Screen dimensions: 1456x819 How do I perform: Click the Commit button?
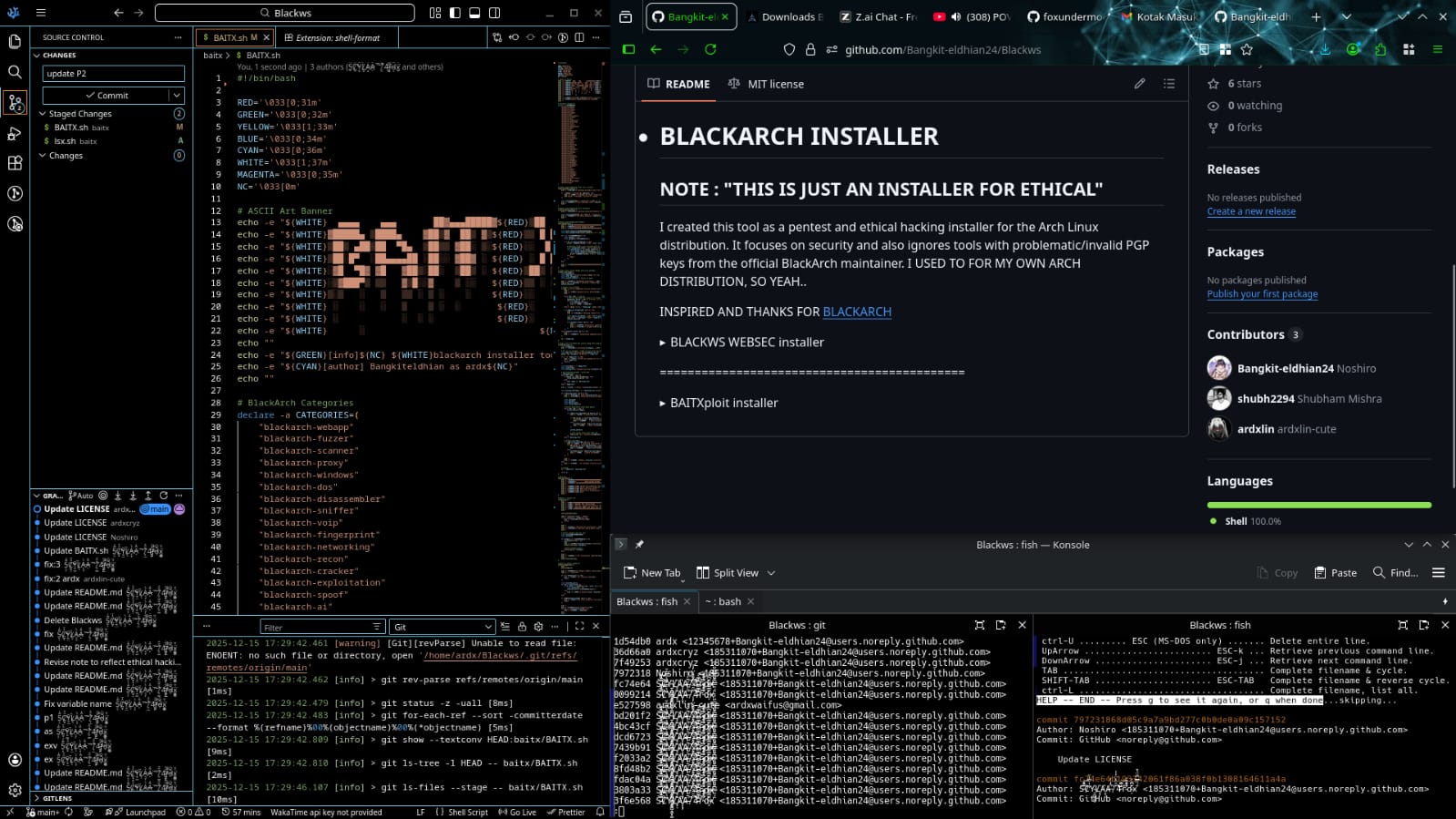[x=106, y=96]
